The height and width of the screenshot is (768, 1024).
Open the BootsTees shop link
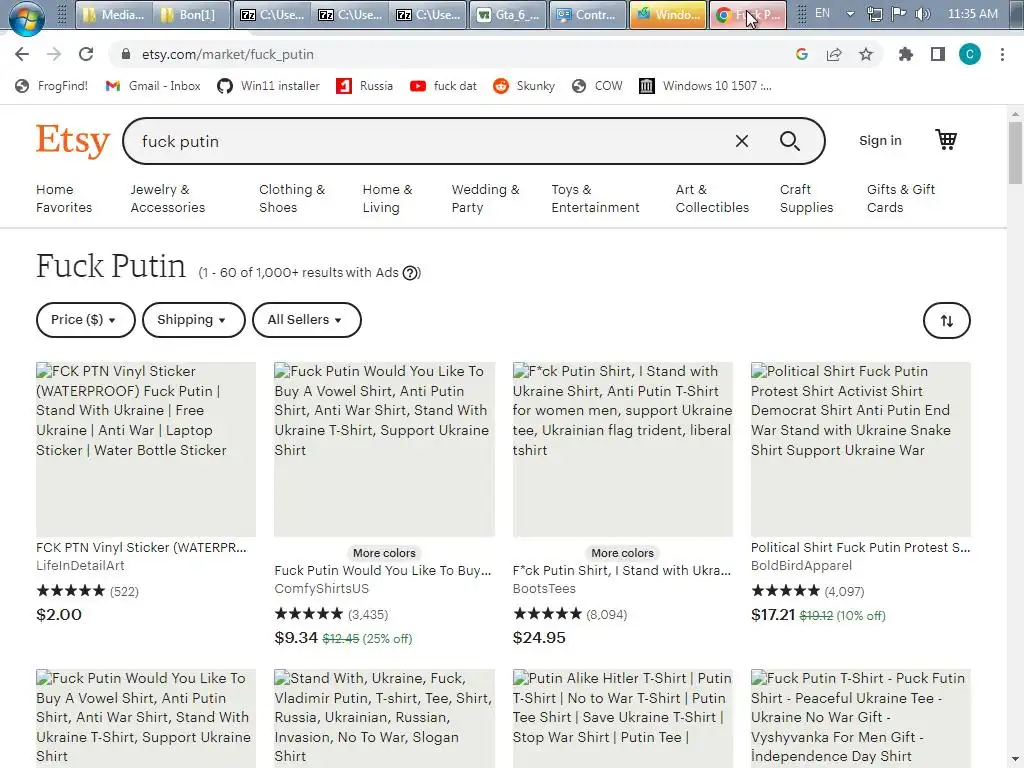click(x=544, y=588)
